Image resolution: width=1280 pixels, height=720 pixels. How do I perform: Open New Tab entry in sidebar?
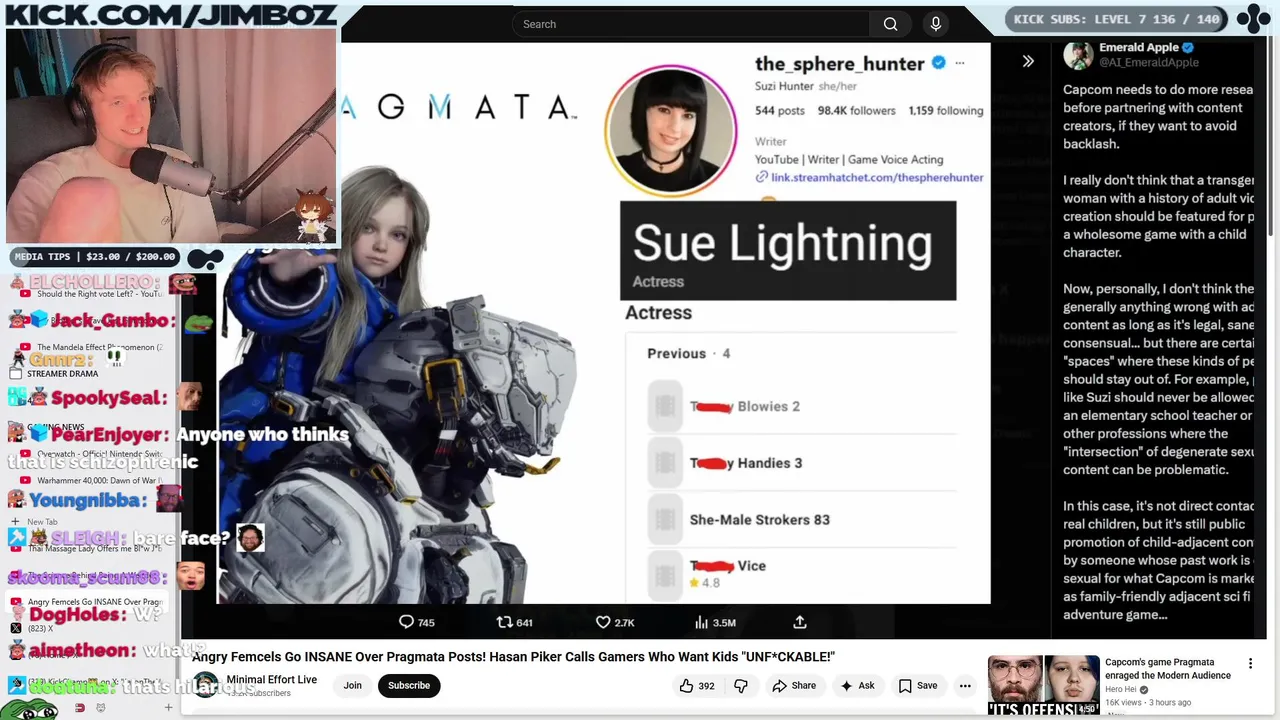90,522
